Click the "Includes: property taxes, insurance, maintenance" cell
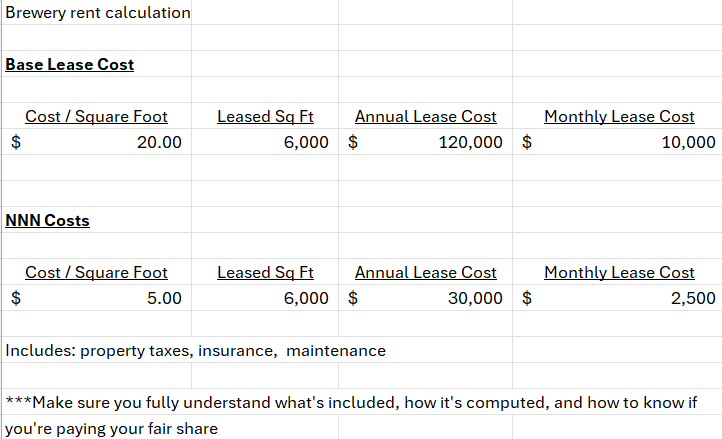 195,351
